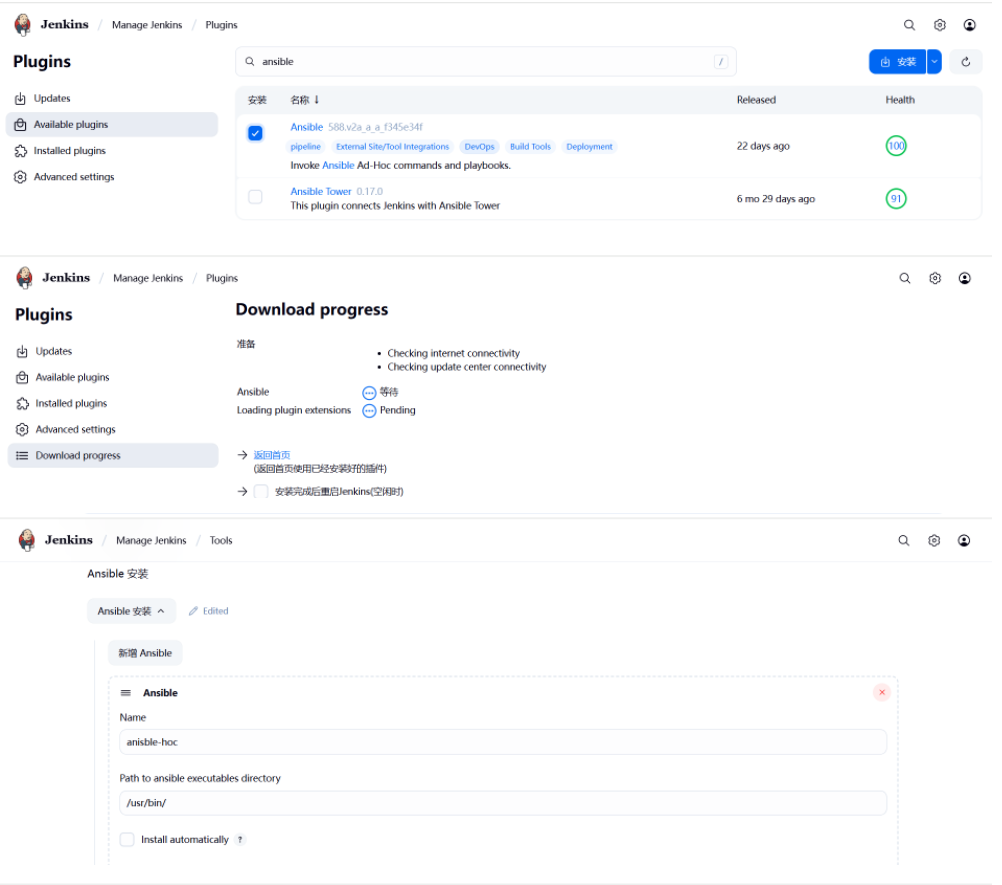The height and width of the screenshot is (885, 1002).
Task: Click the slash shortcut hint in search box
Action: coord(720,61)
